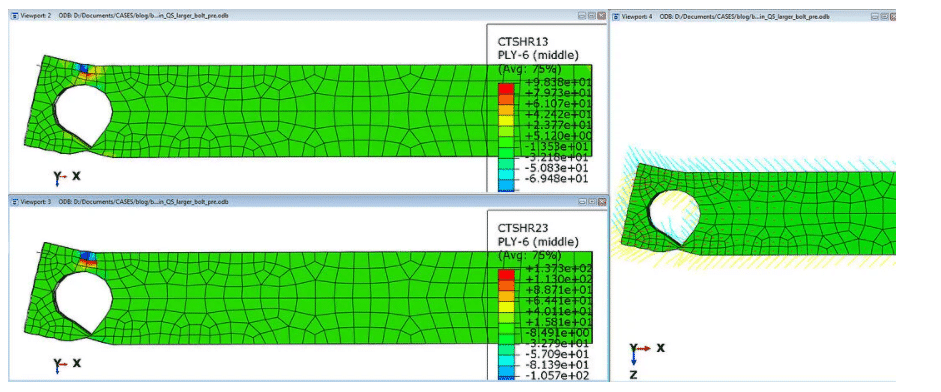This screenshot has width=941, height=392.
Task: Click the Viewport 4 window icon
Action: pyautogui.click(x=616, y=17)
